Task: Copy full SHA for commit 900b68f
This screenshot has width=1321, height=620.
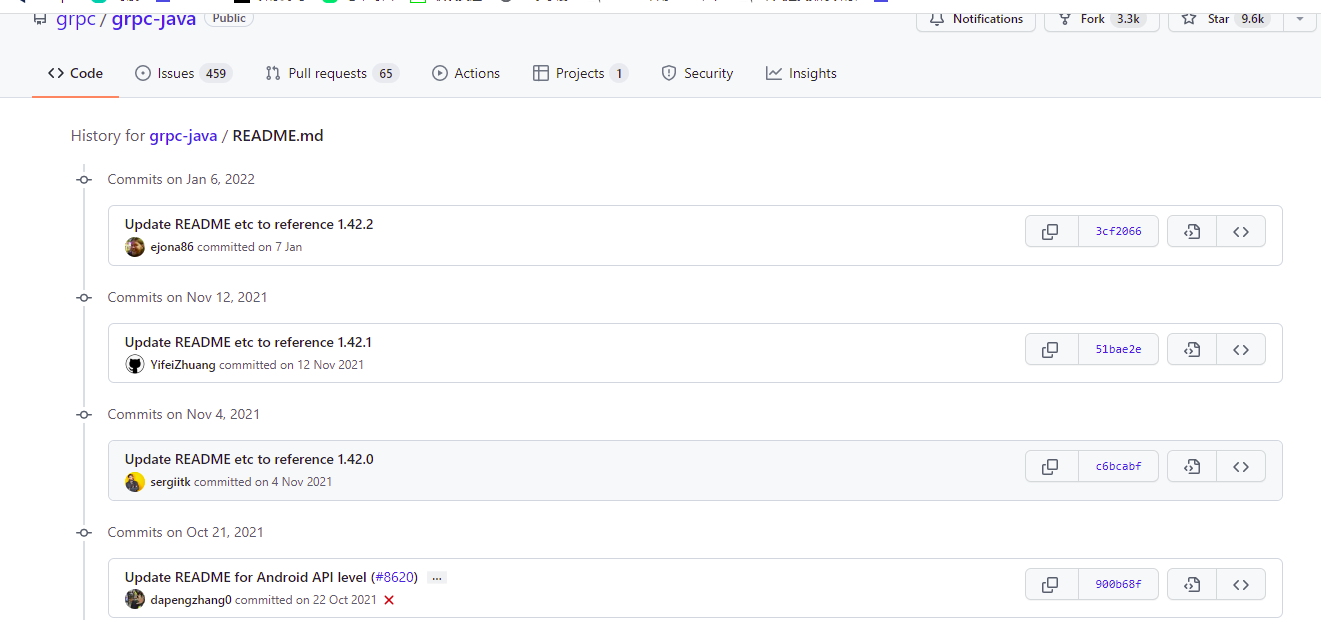Action: click(x=1051, y=585)
